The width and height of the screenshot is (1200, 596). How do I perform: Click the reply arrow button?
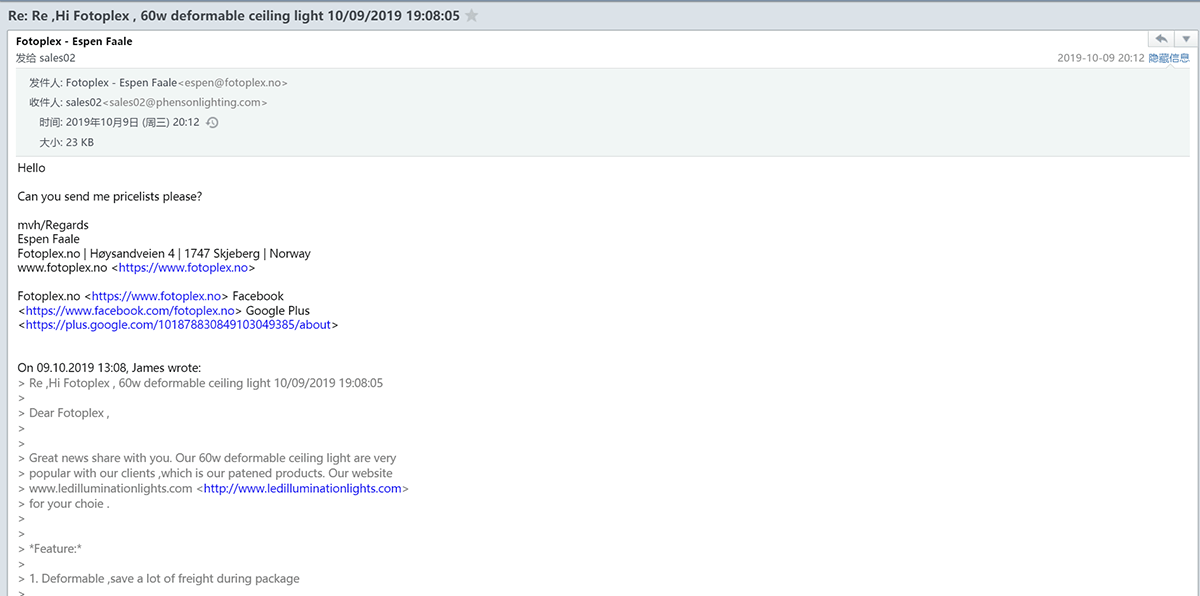[x=1160, y=39]
